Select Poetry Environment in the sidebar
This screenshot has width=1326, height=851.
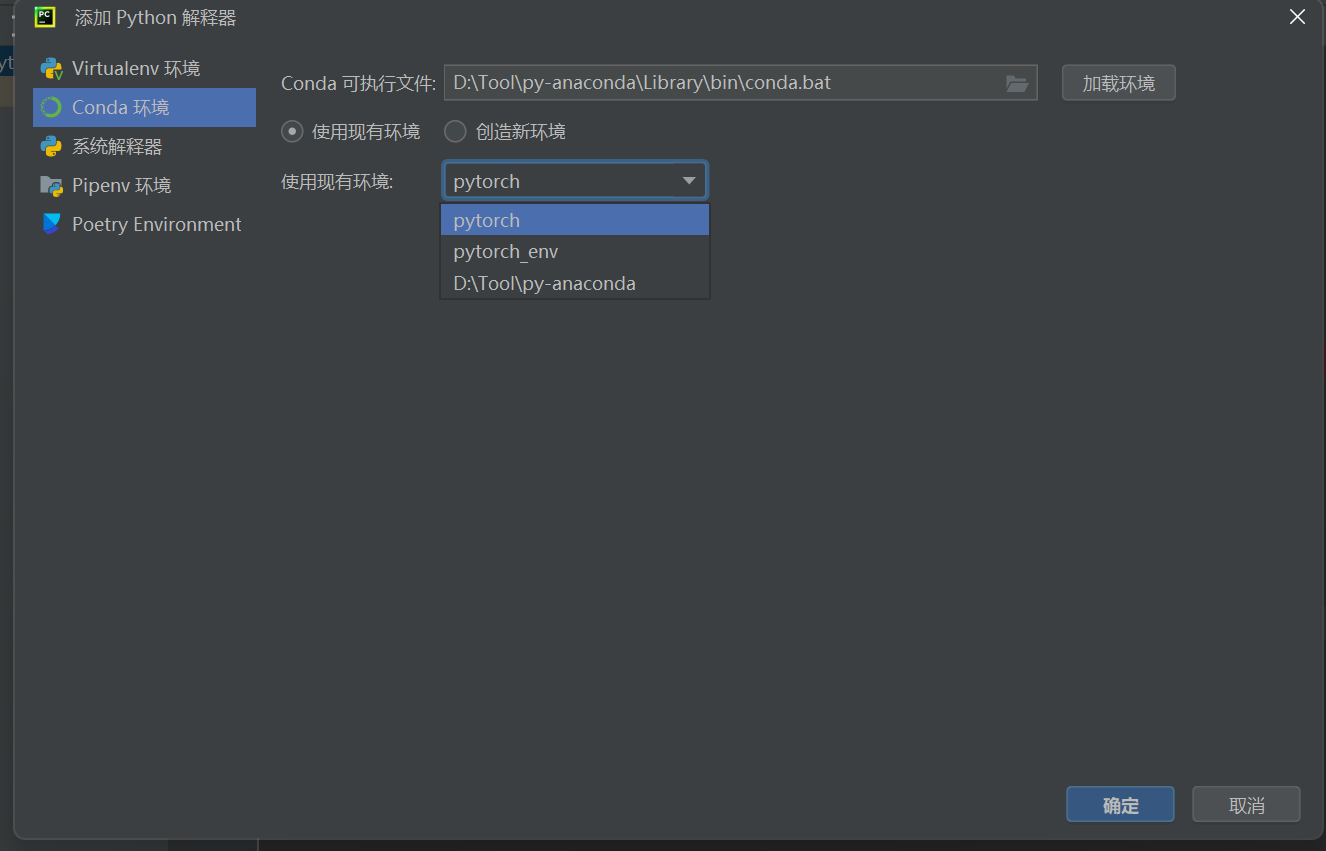tap(144, 225)
